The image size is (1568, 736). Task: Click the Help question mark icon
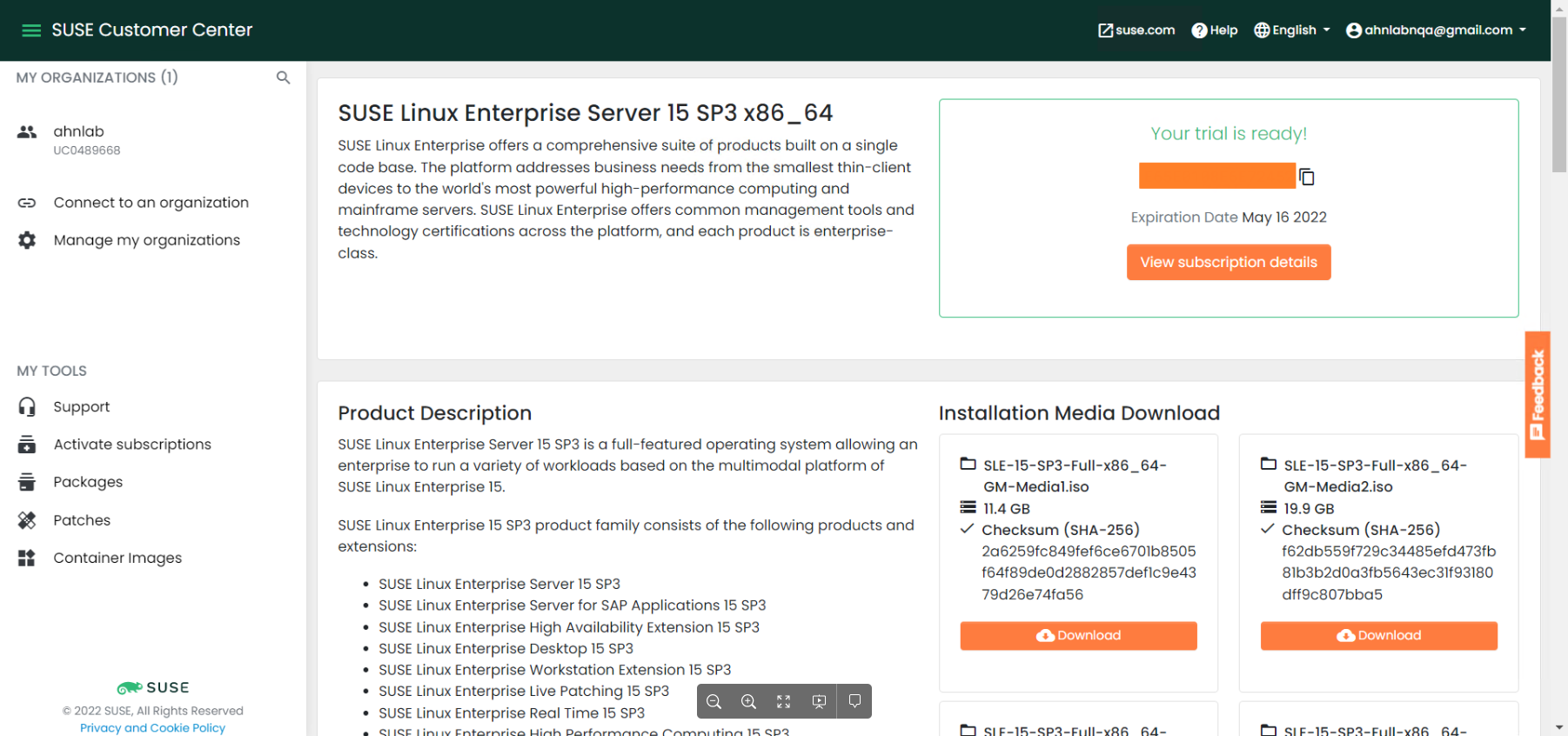pos(1199,30)
